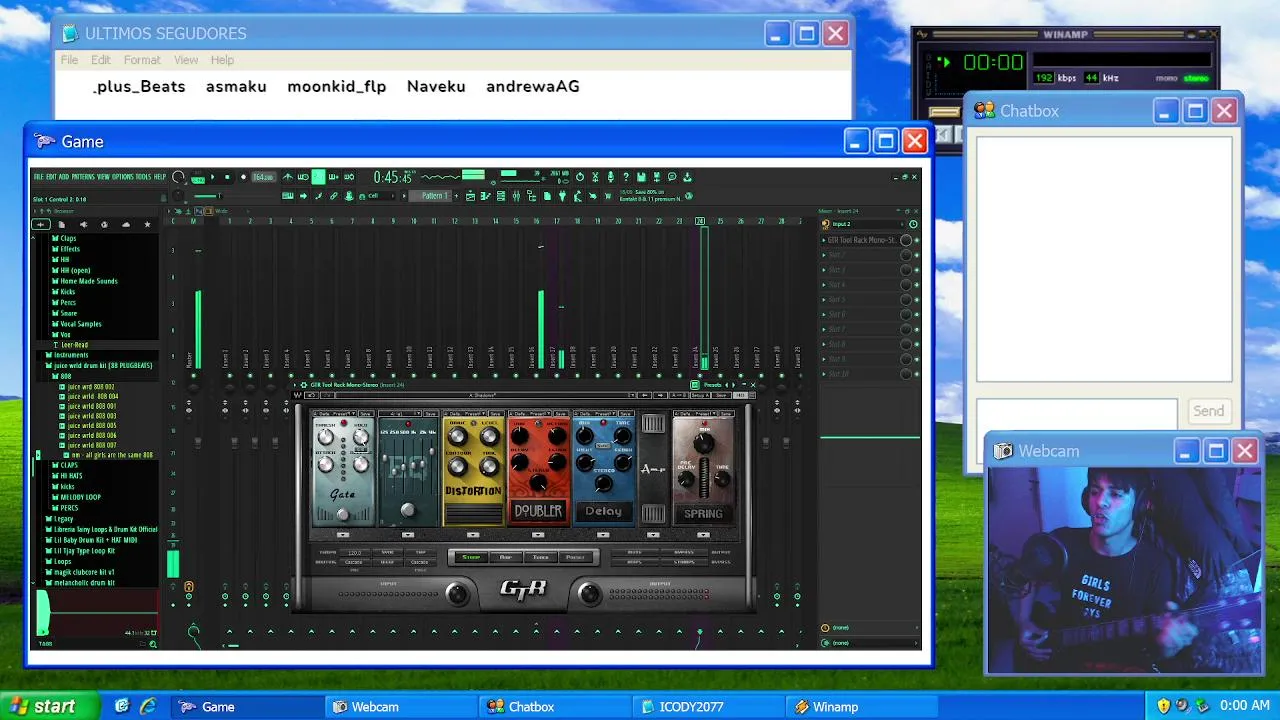Click the undo arrow in Waves toolbar
This screenshot has height=720, width=1280.
[311, 395]
